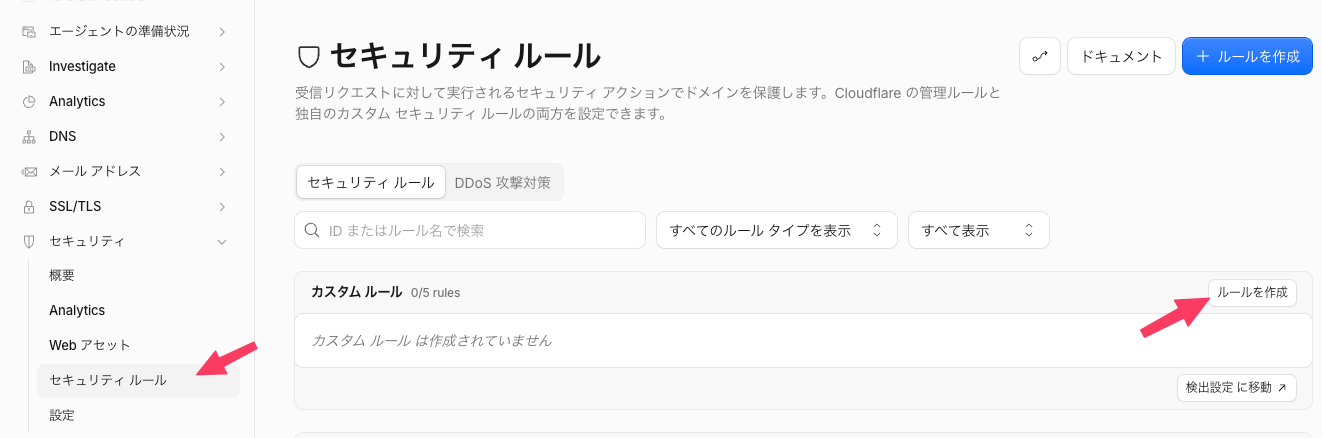Select the セキュリティ ルール tab
Viewport: 1322px width, 438px height.
371,183
